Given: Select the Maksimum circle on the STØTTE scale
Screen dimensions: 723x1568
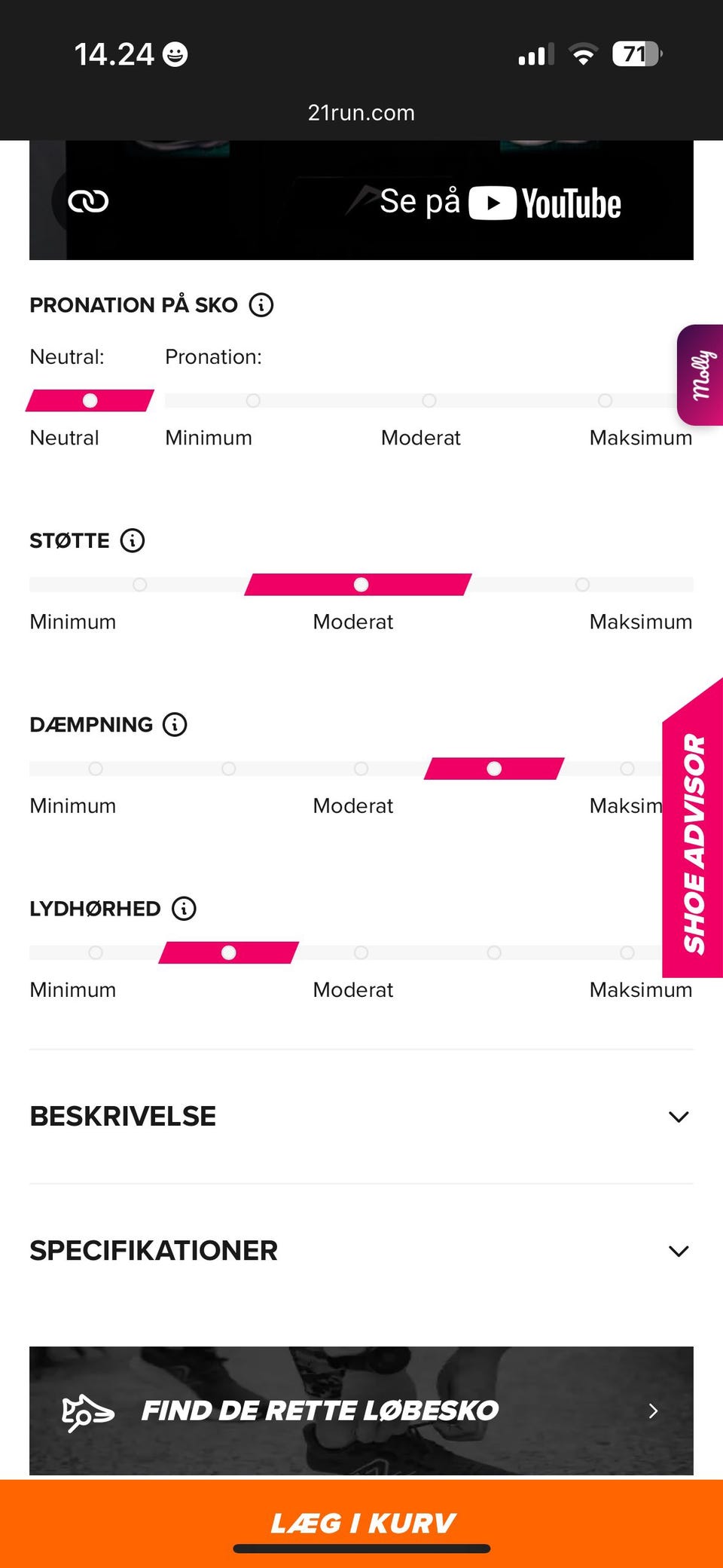Looking at the screenshot, I should pyautogui.click(x=581, y=584).
